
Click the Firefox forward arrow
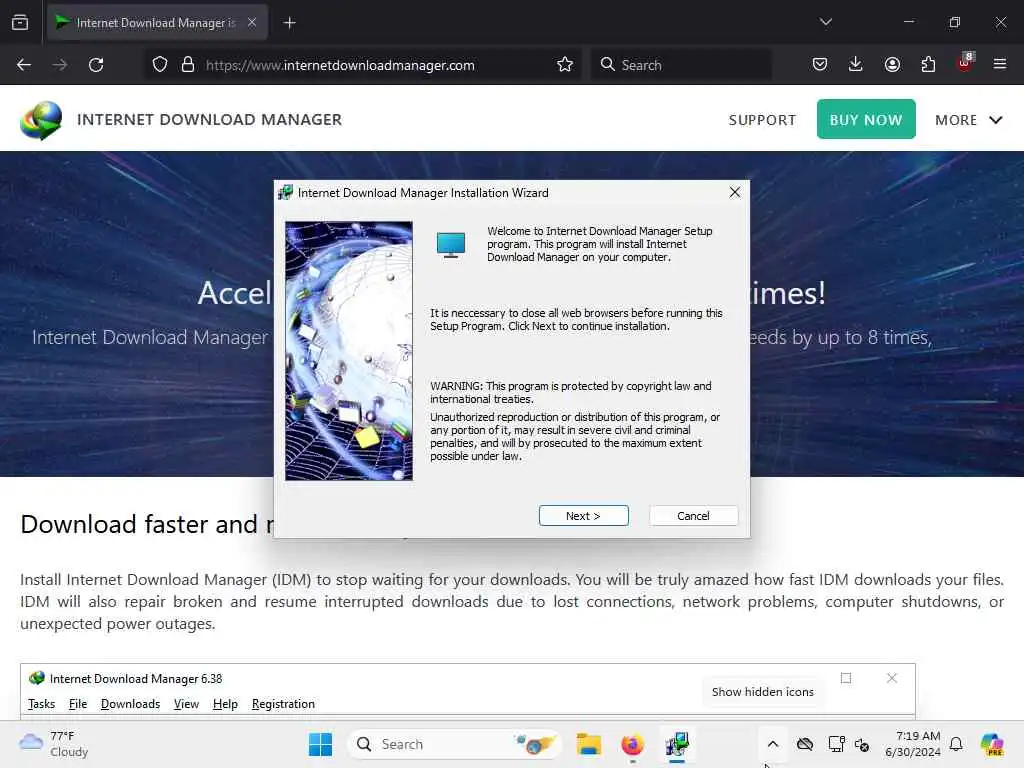(60, 65)
